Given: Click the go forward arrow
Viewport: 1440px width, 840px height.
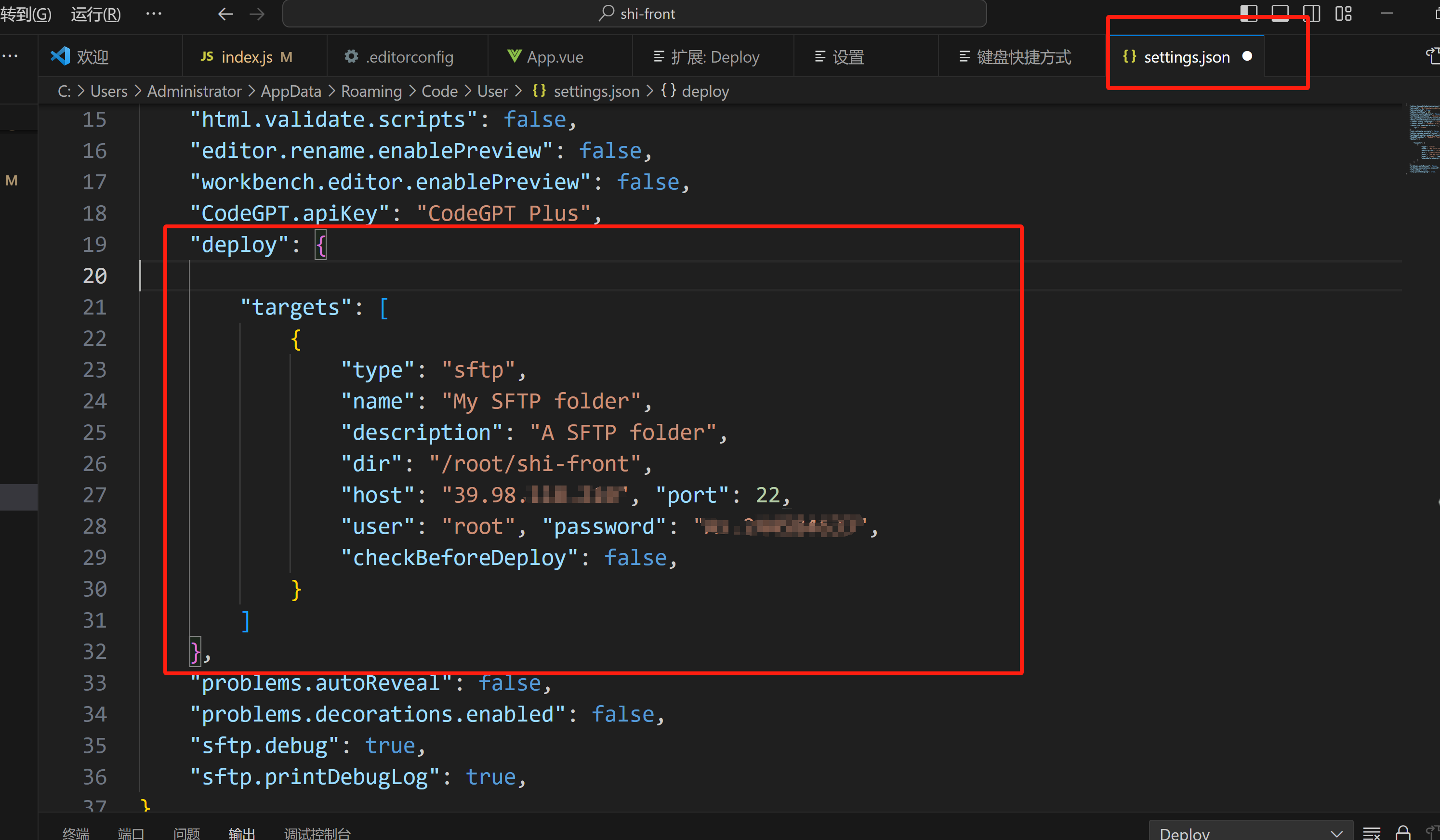Looking at the screenshot, I should [257, 13].
